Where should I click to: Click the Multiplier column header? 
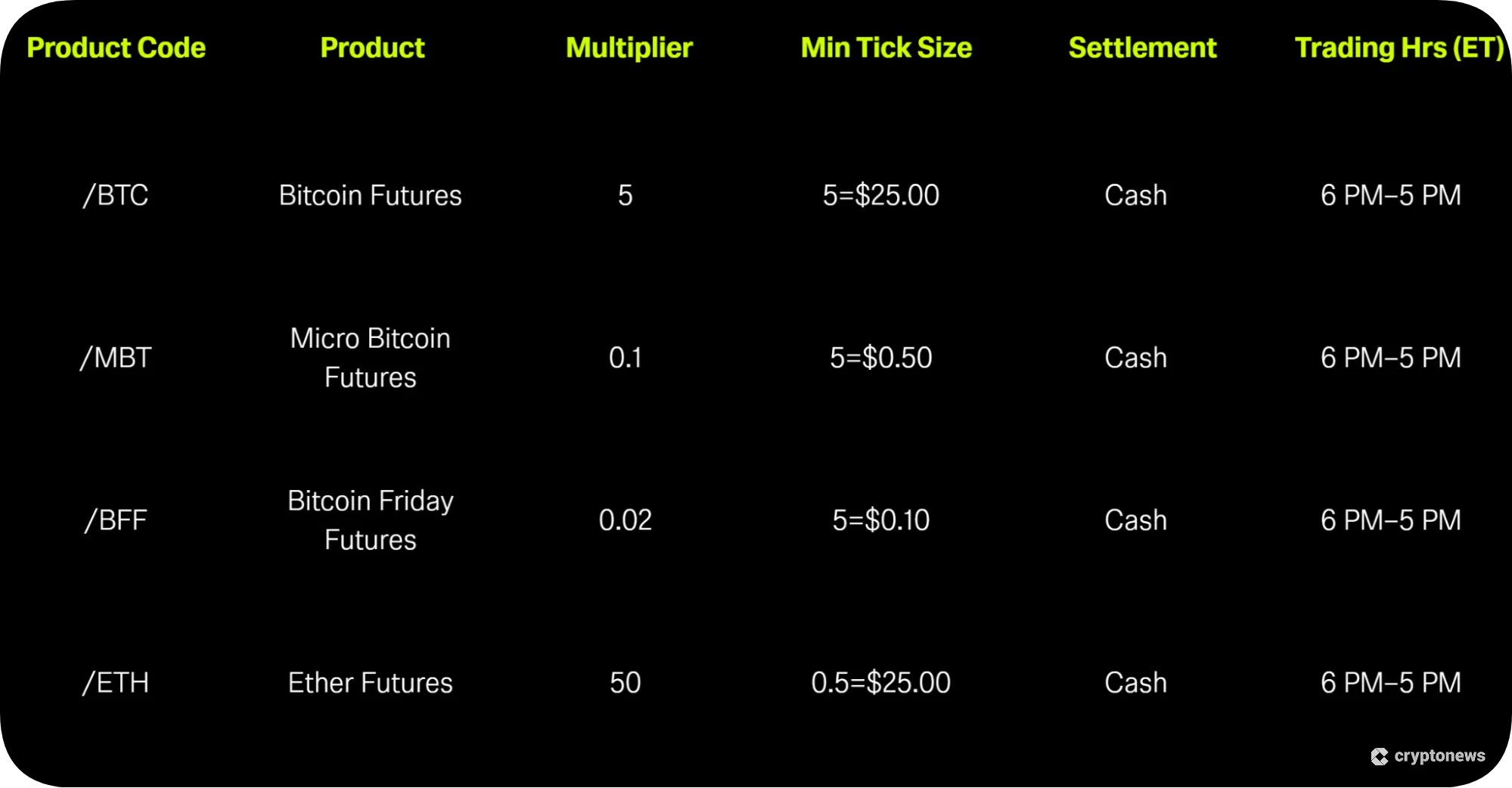(x=629, y=48)
